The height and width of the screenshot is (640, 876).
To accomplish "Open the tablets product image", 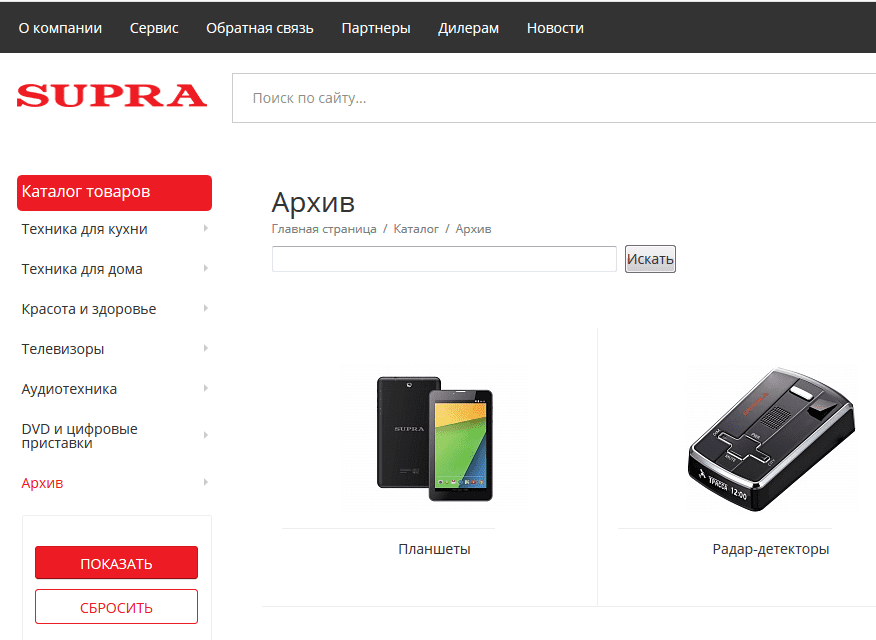I will click(x=434, y=438).
